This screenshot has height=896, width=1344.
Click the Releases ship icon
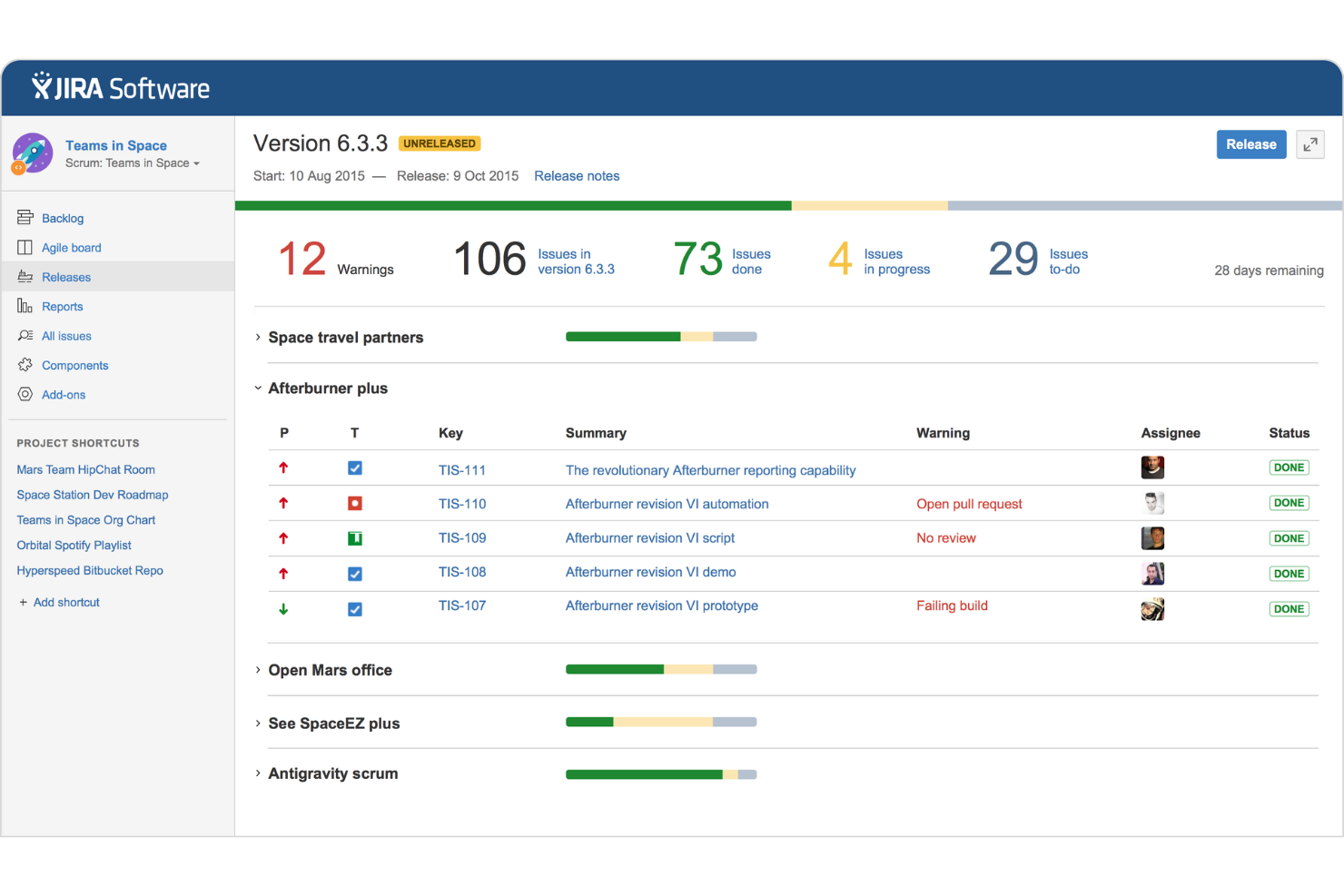click(25, 277)
